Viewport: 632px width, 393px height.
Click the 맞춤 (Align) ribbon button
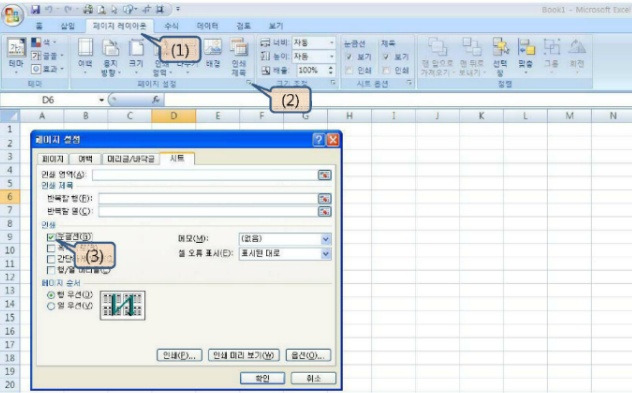click(526, 56)
